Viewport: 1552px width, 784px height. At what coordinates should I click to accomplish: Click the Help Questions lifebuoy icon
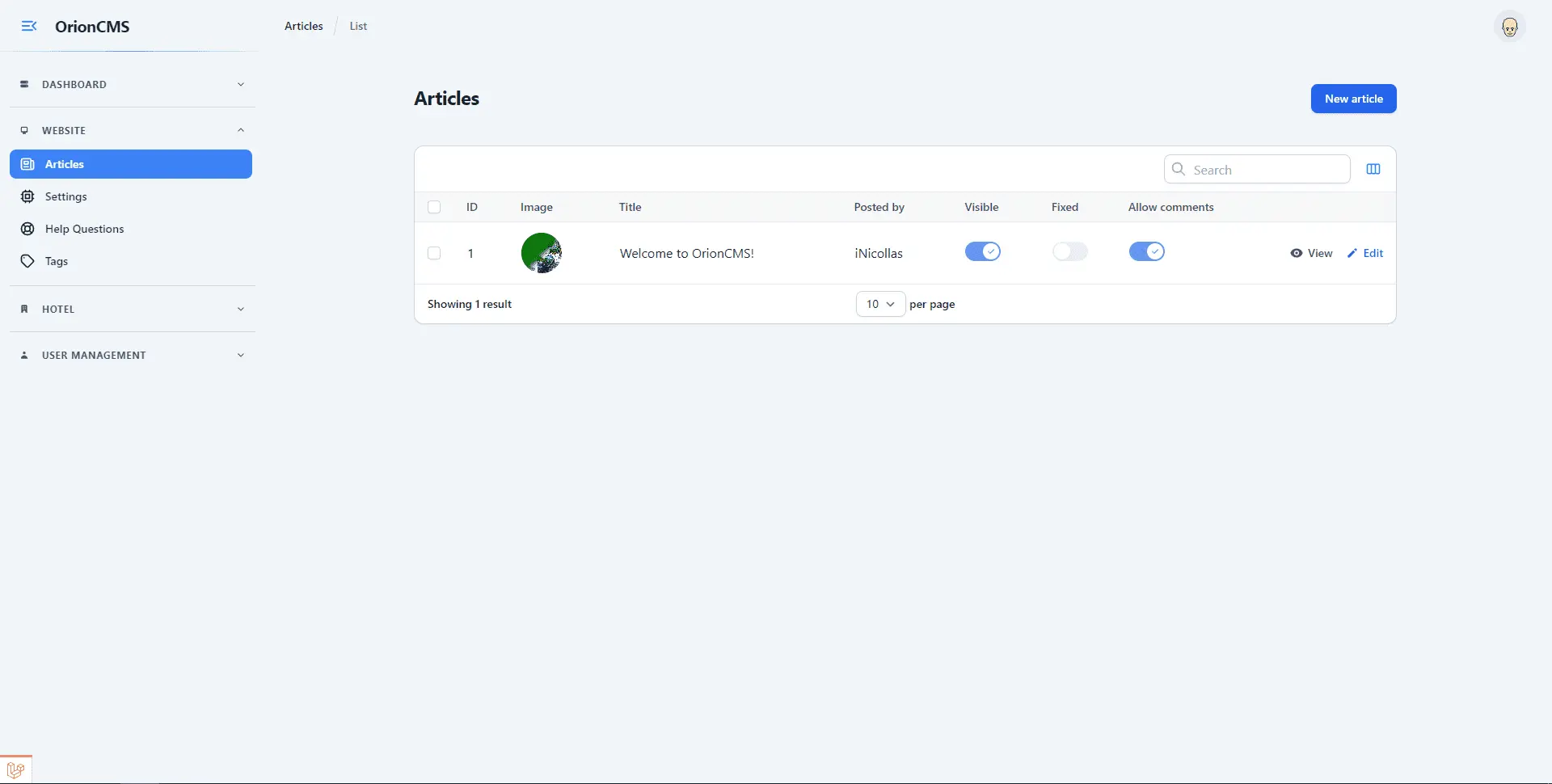coord(27,229)
